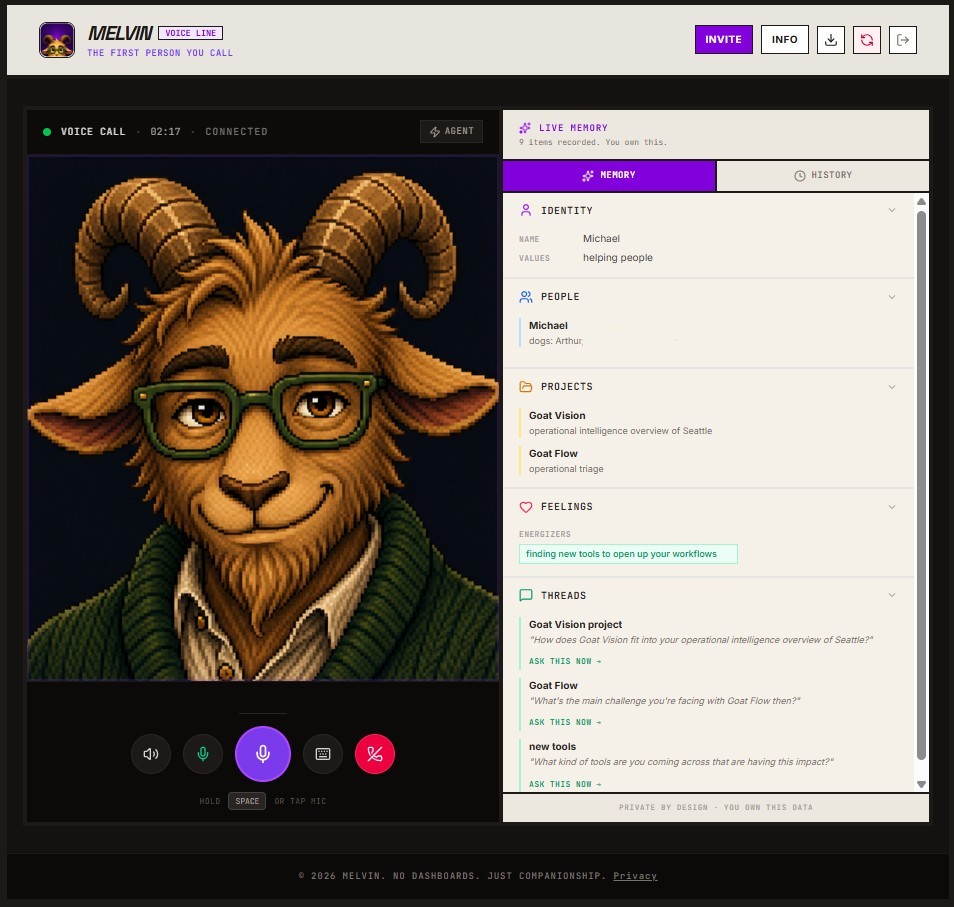The height and width of the screenshot is (907, 954).
Task: Click the red refresh icon button
Action: click(x=867, y=40)
